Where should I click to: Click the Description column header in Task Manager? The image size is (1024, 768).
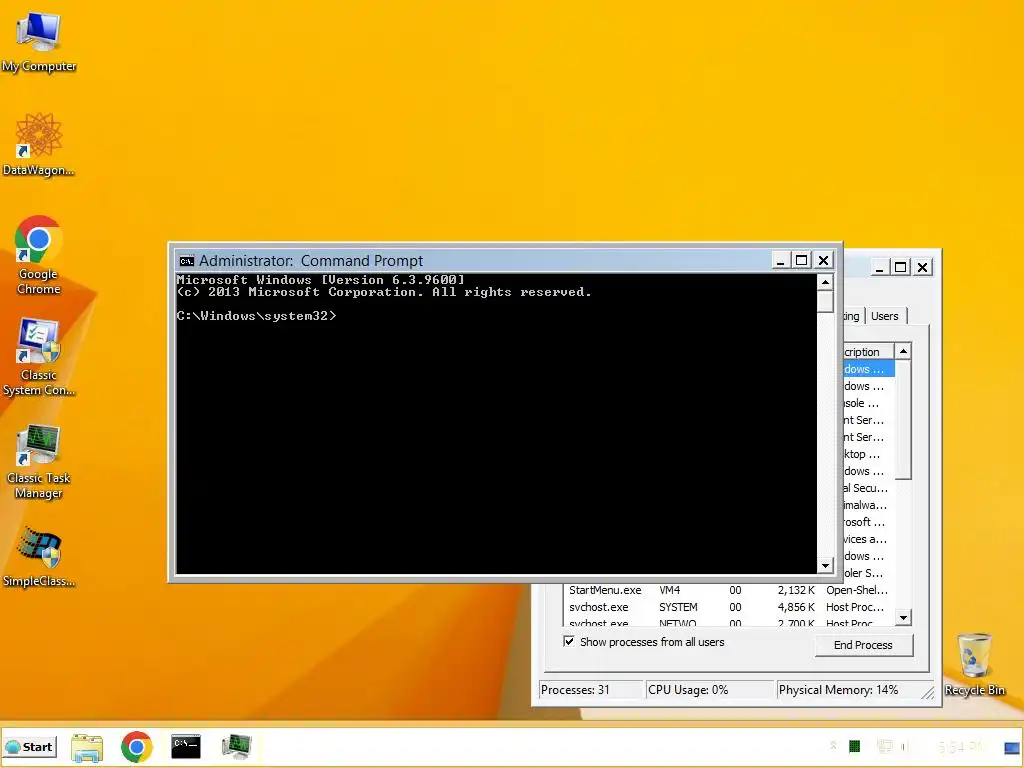868,351
